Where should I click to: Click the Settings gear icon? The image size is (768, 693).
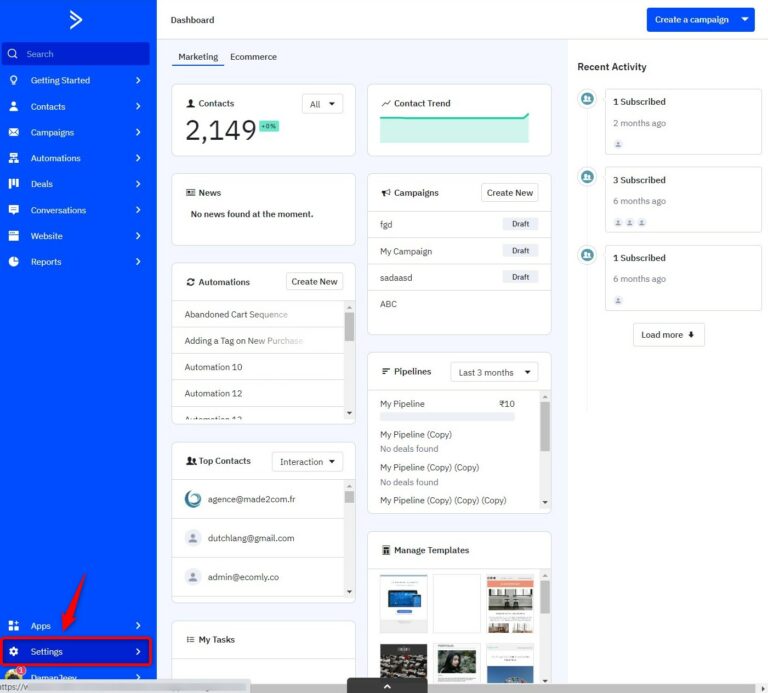(14, 651)
